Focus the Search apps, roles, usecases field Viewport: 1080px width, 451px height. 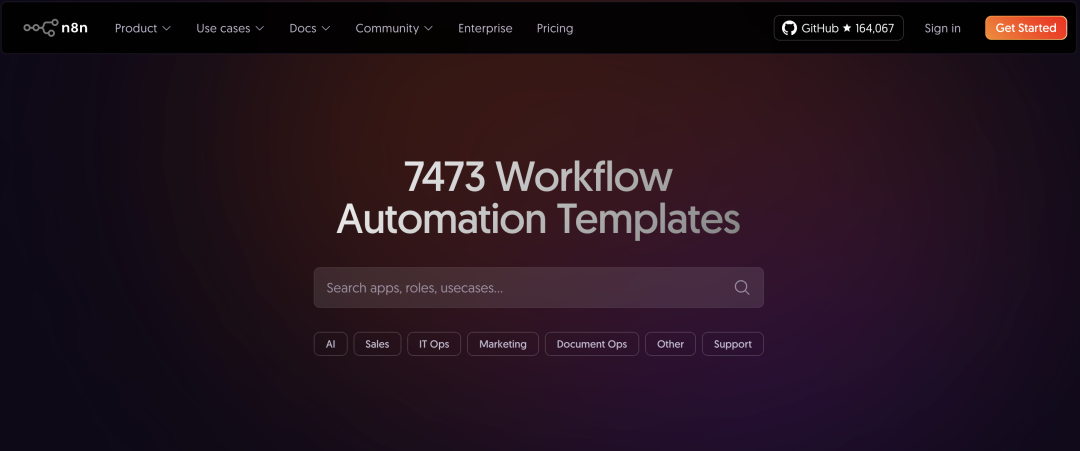tap(520, 288)
